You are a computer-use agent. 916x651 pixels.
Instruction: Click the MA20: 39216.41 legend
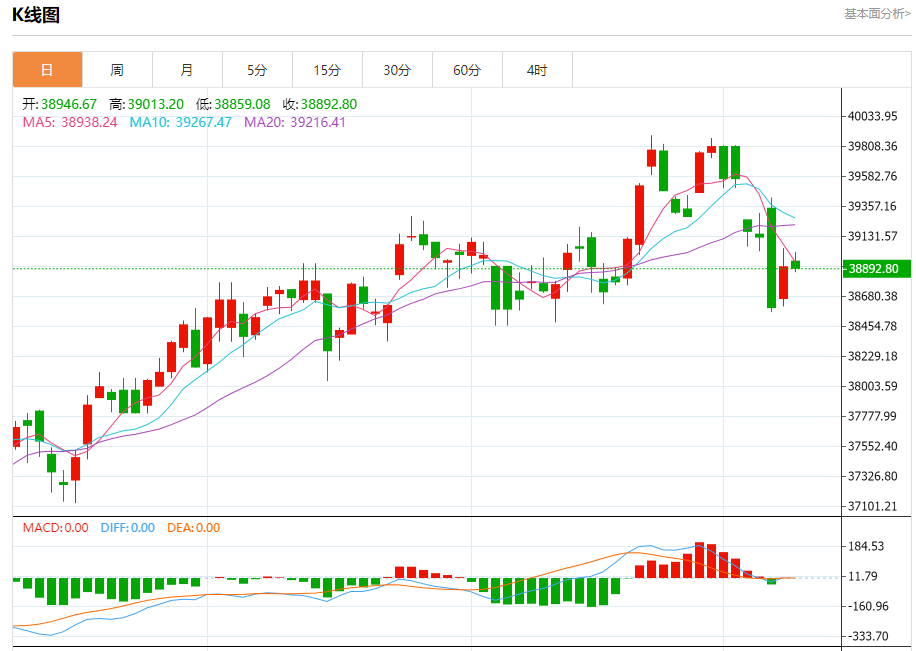tap(295, 123)
